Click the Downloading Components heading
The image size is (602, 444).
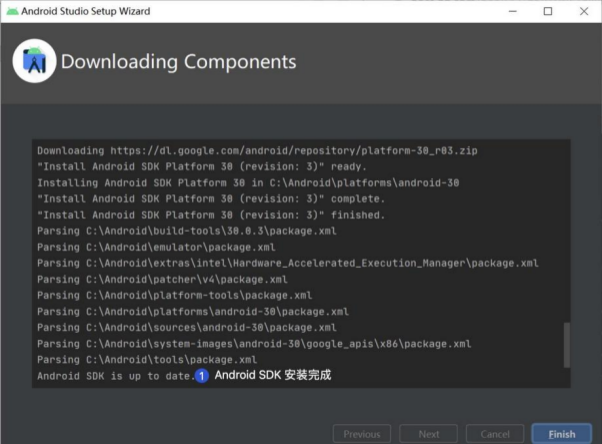pyautogui.click(x=178, y=62)
